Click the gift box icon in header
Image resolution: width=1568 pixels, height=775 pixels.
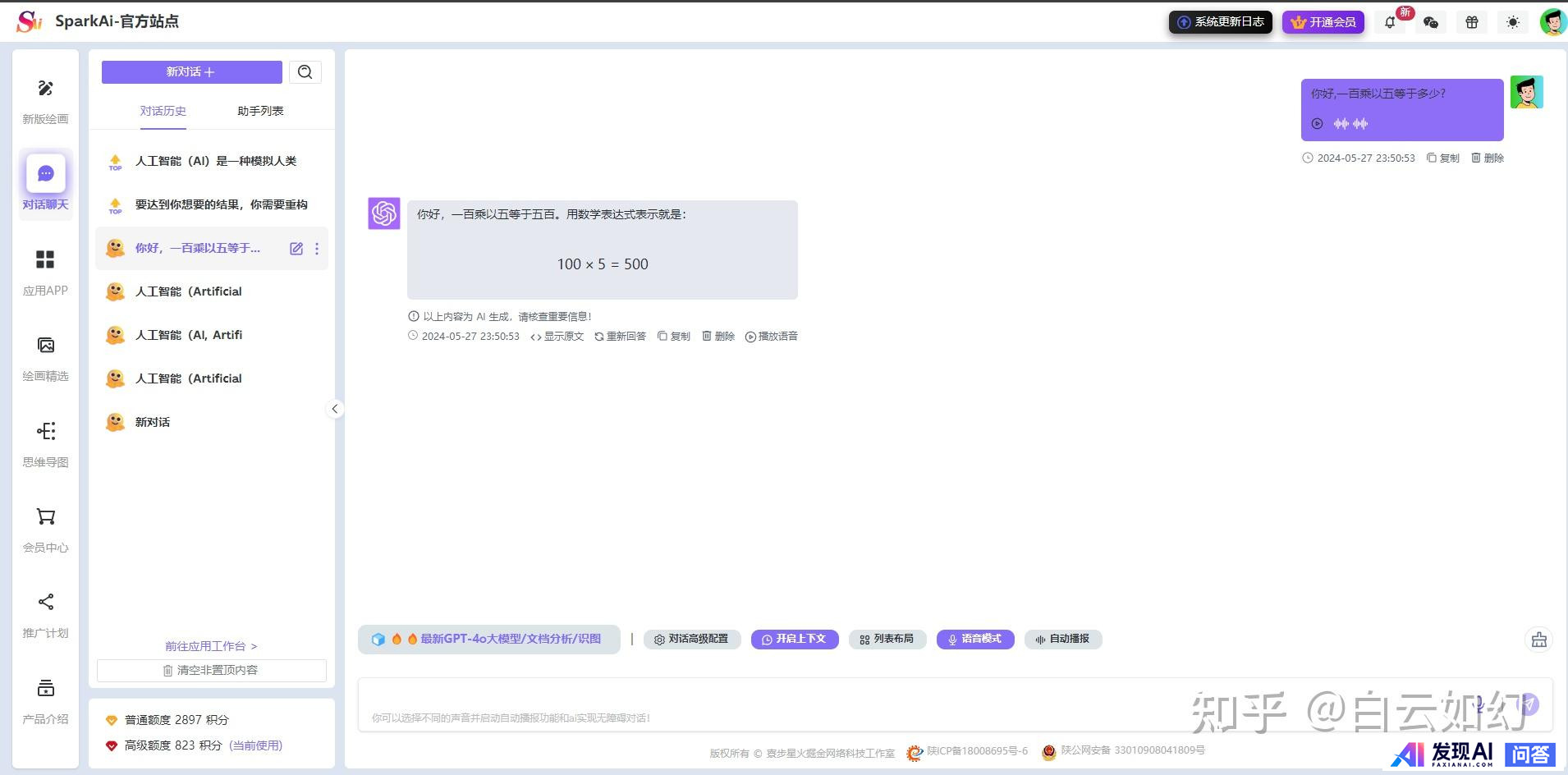(1472, 22)
